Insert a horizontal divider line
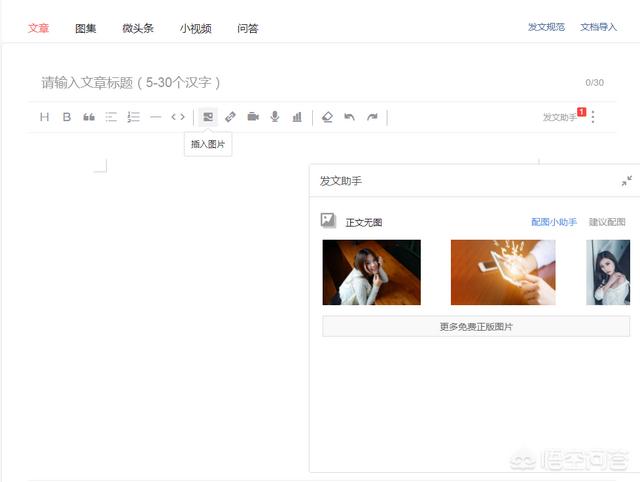The image size is (640, 482). (156, 117)
